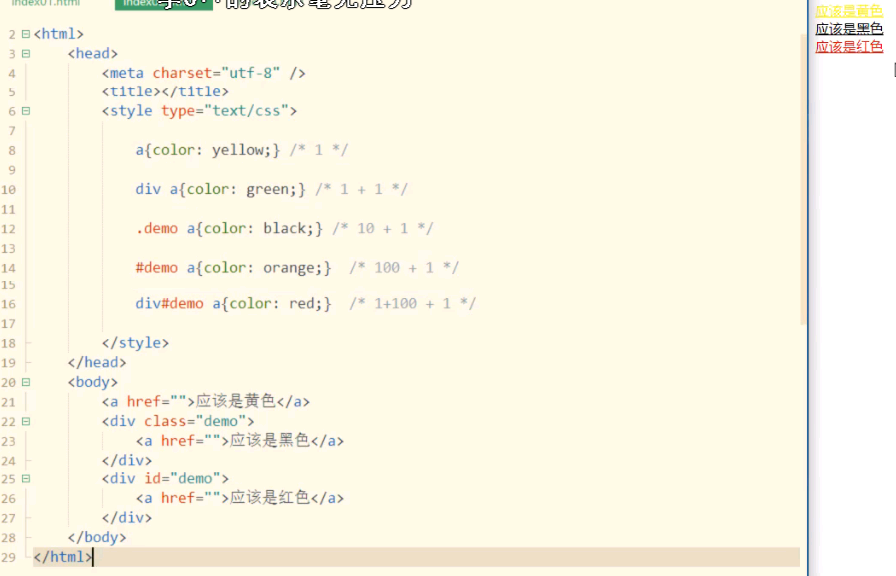Click the closing </body> tag
The width and height of the screenshot is (896, 576).
click(97, 537)
